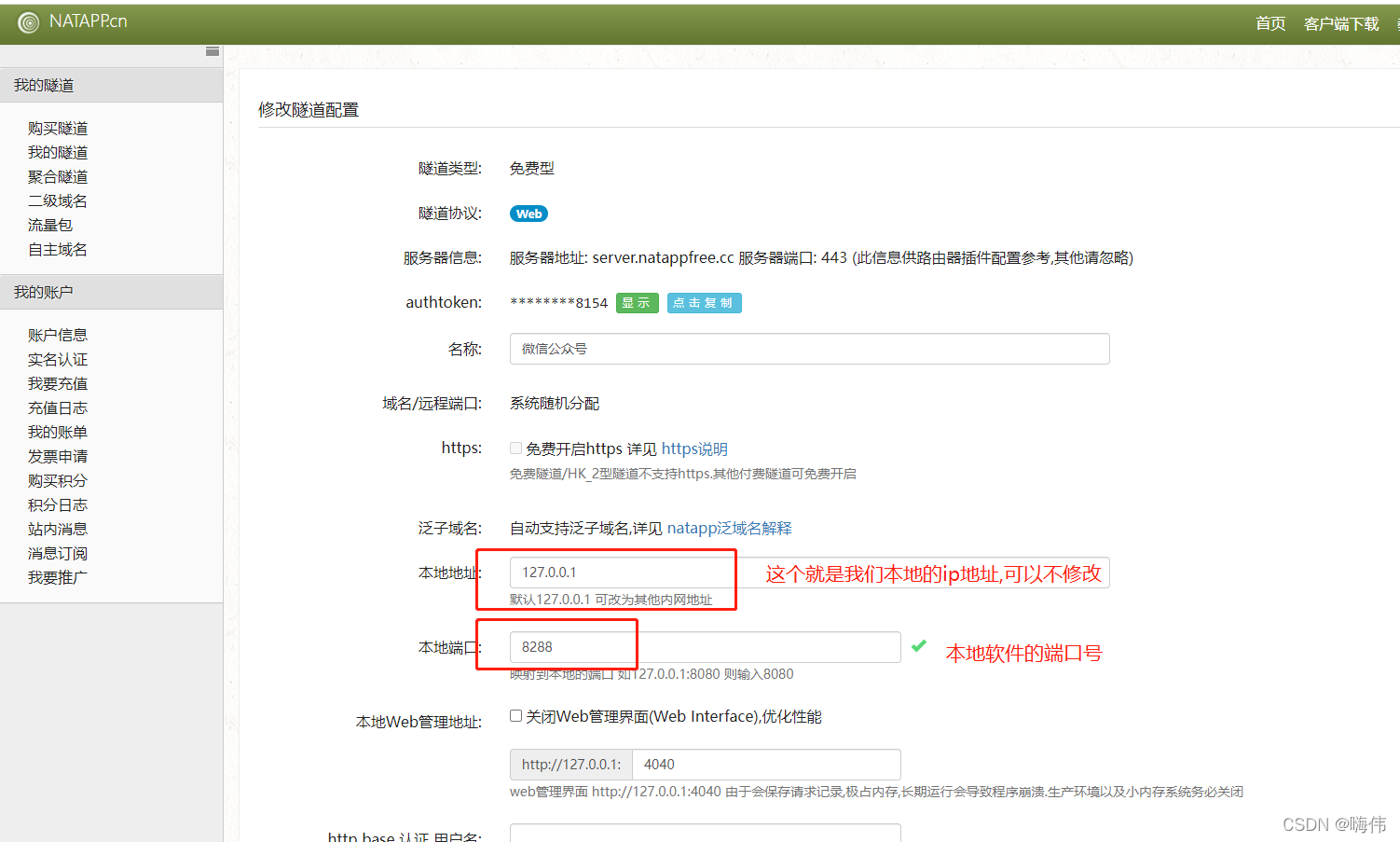
Task: Click the NATAPP.cn spiral logo icon
Action: (x=29, y=22)
